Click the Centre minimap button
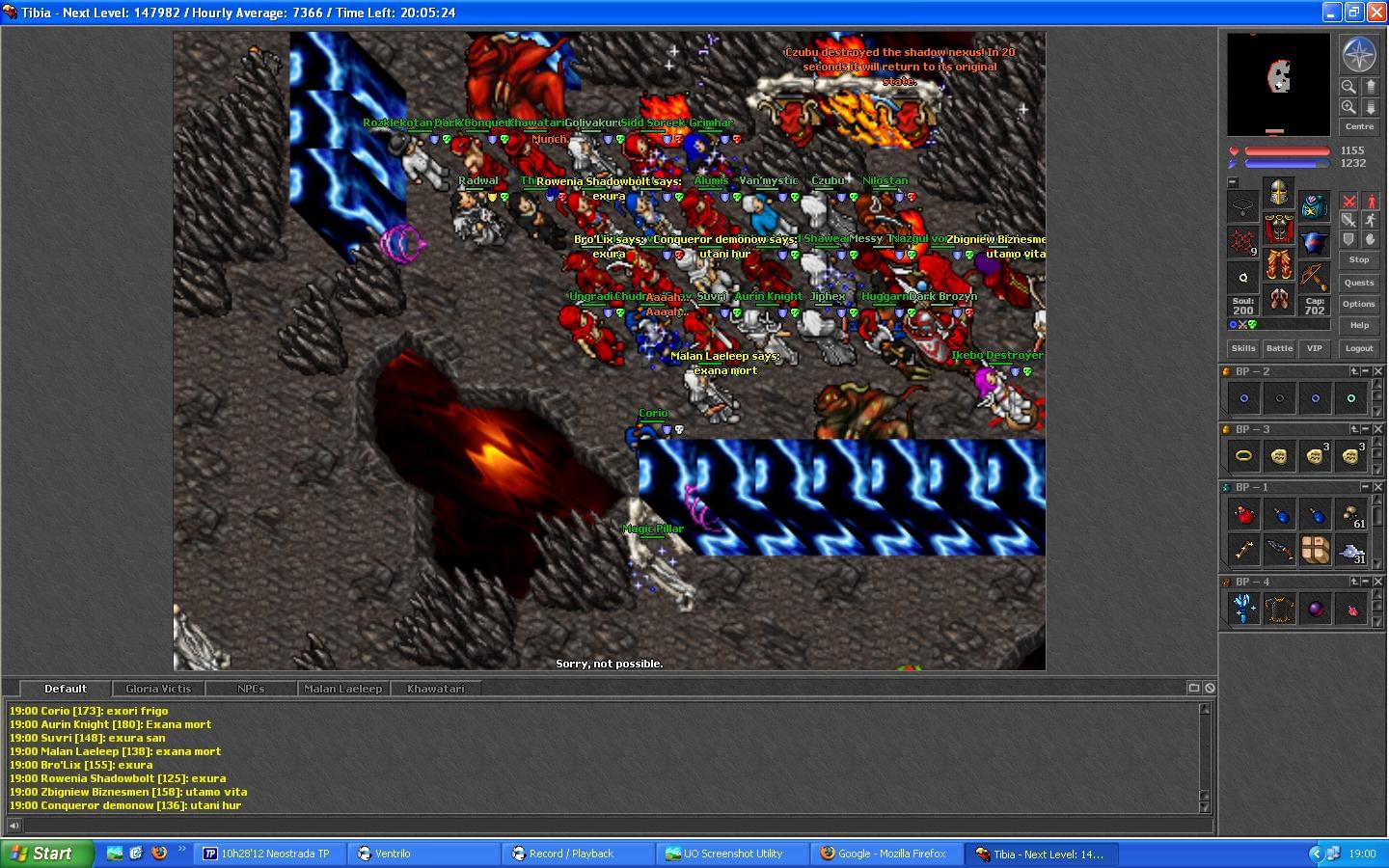Screen dimensions: 1389x868 tap(1359, 126)
